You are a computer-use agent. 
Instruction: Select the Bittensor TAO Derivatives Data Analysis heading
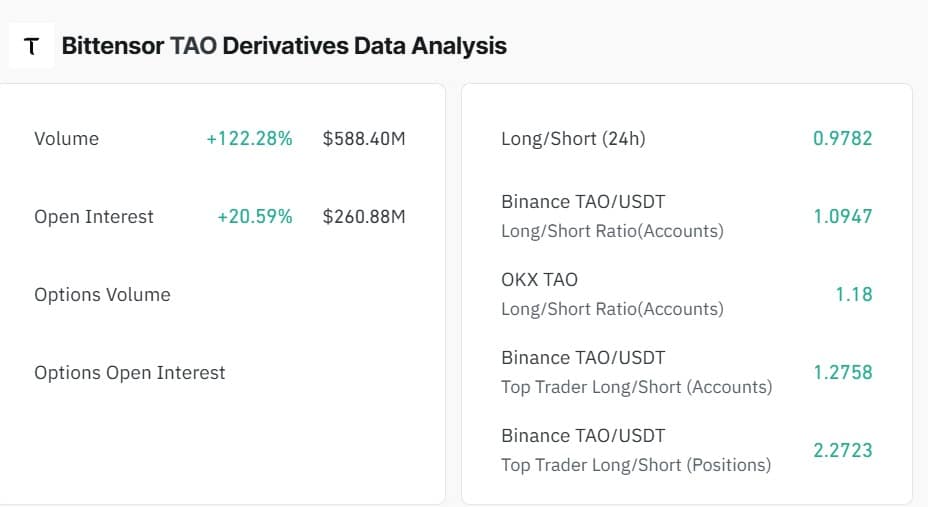click(284, 46)
